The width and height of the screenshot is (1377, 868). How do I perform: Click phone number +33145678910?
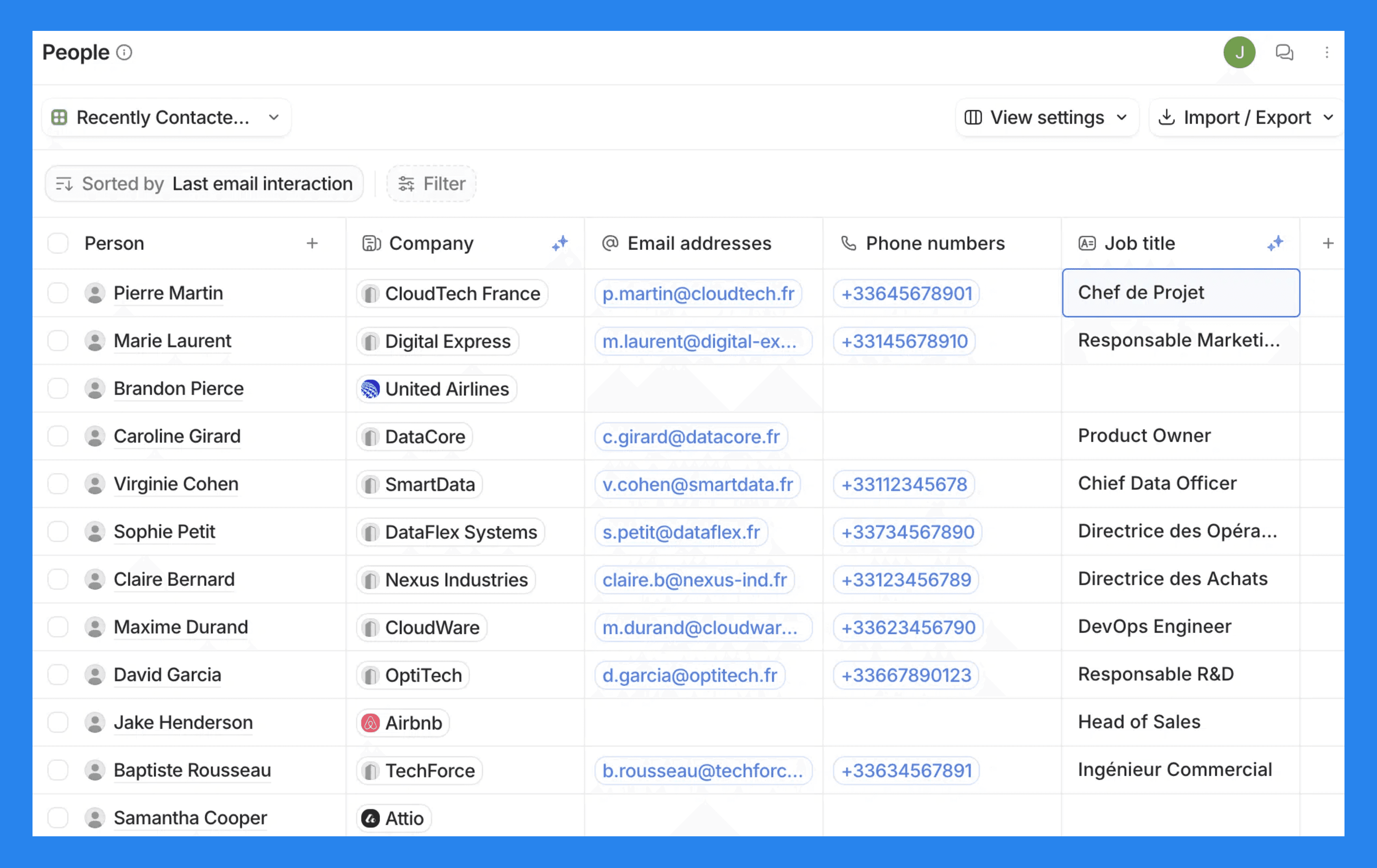904,342
